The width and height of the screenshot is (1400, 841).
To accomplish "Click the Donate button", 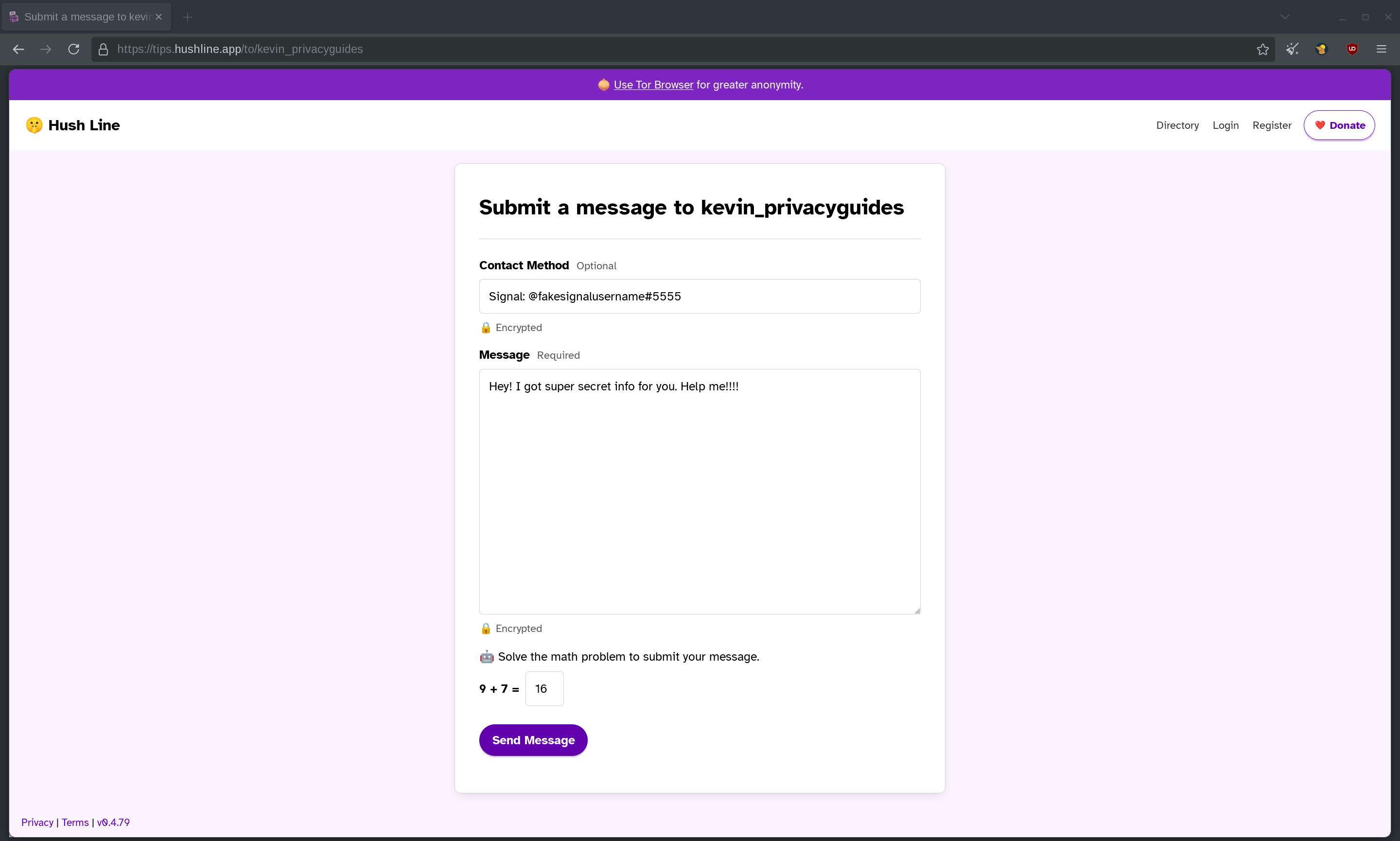I will [x=1339, y=125].
